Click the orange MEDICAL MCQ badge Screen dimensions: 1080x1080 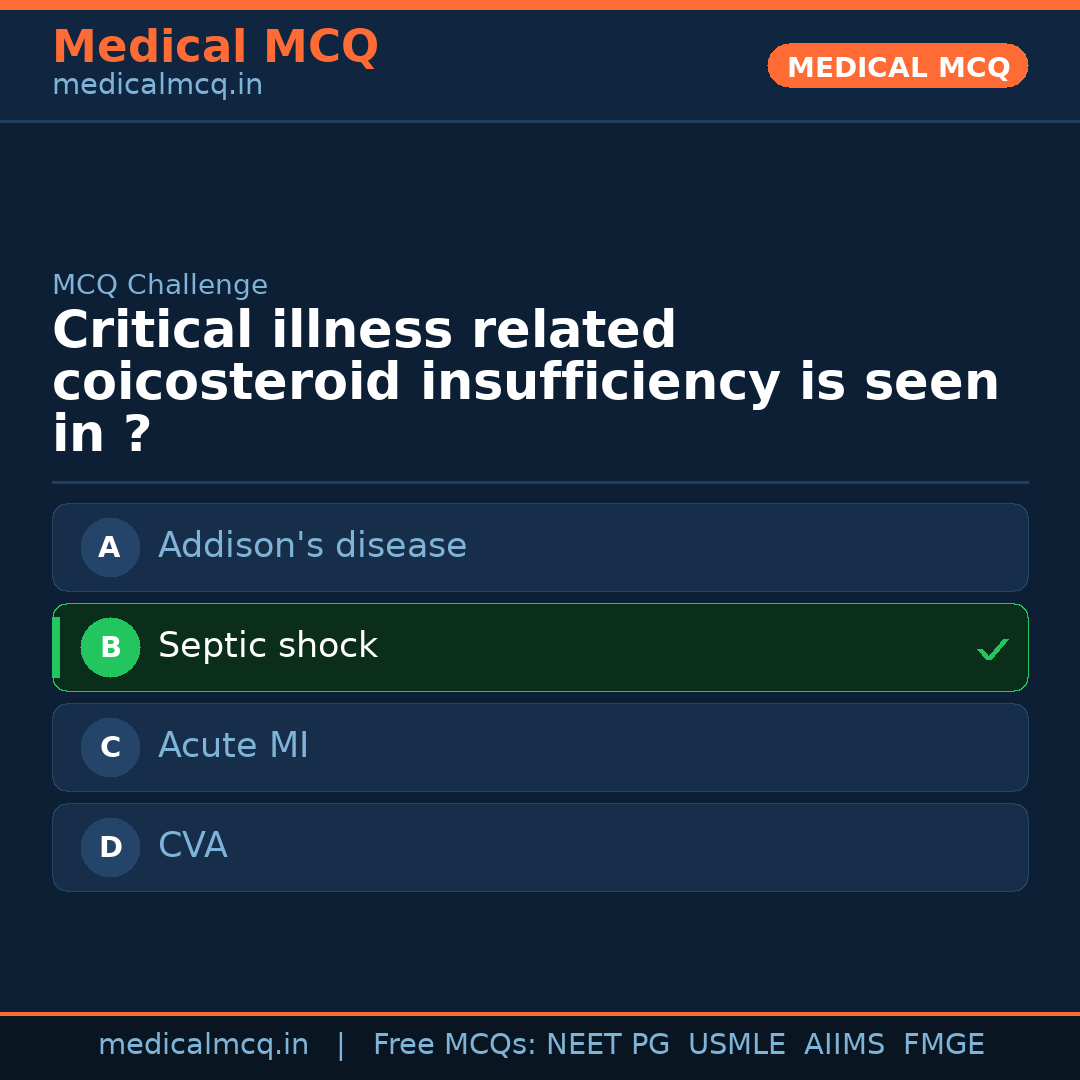point(898,66)
